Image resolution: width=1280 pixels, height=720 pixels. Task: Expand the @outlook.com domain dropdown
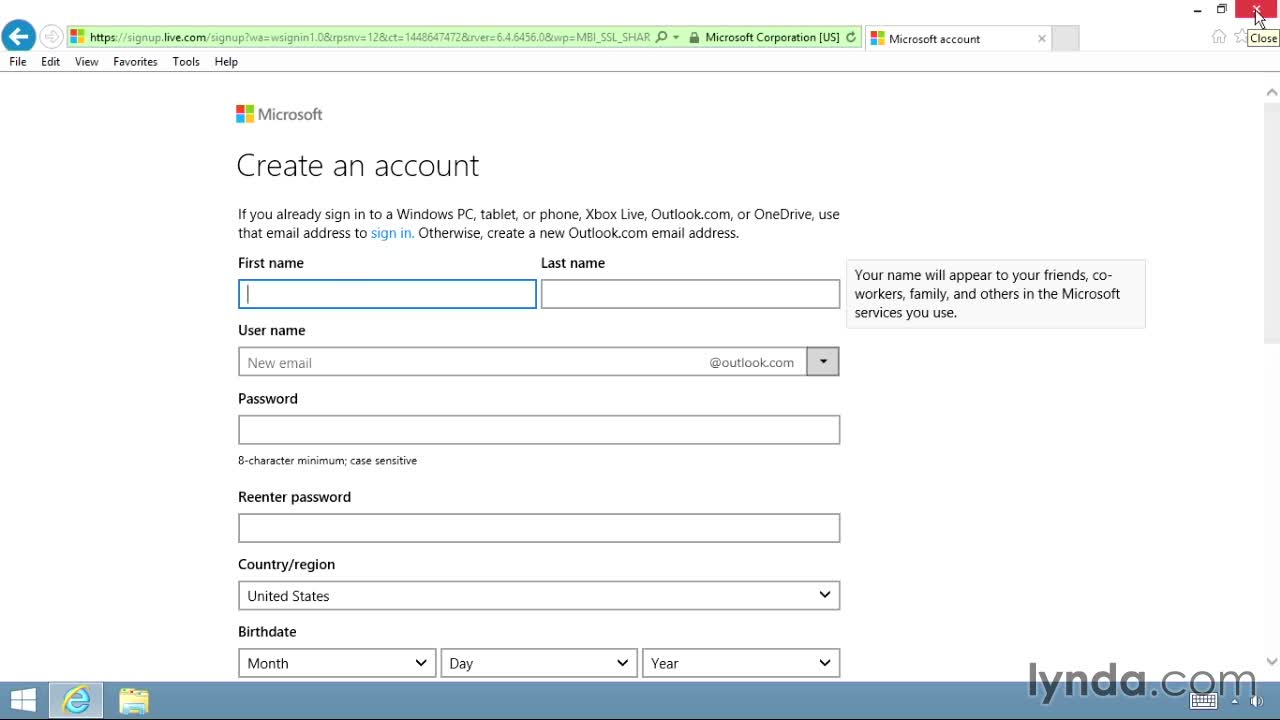click(x=823, y=362)
